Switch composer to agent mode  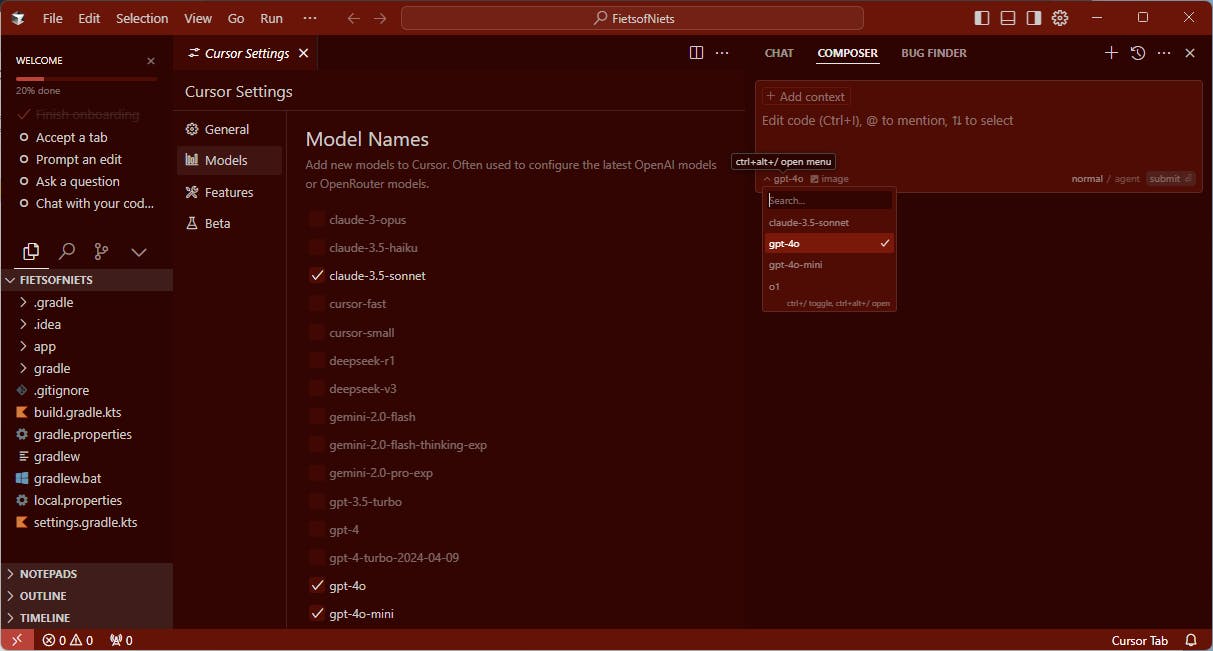[1127, 179]
